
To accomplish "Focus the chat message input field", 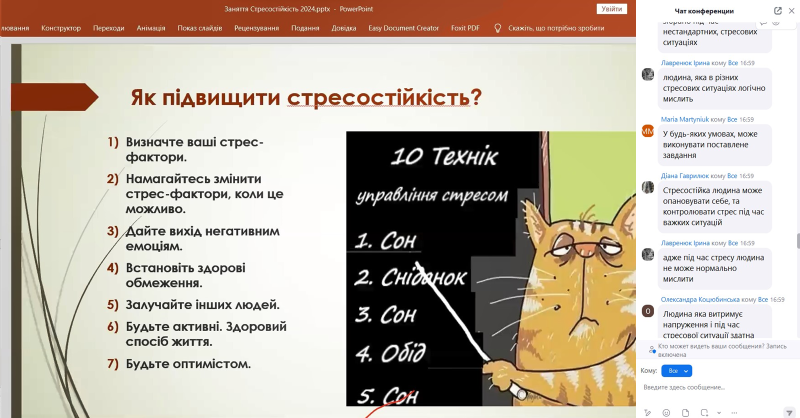I will [x=716, y=387].
